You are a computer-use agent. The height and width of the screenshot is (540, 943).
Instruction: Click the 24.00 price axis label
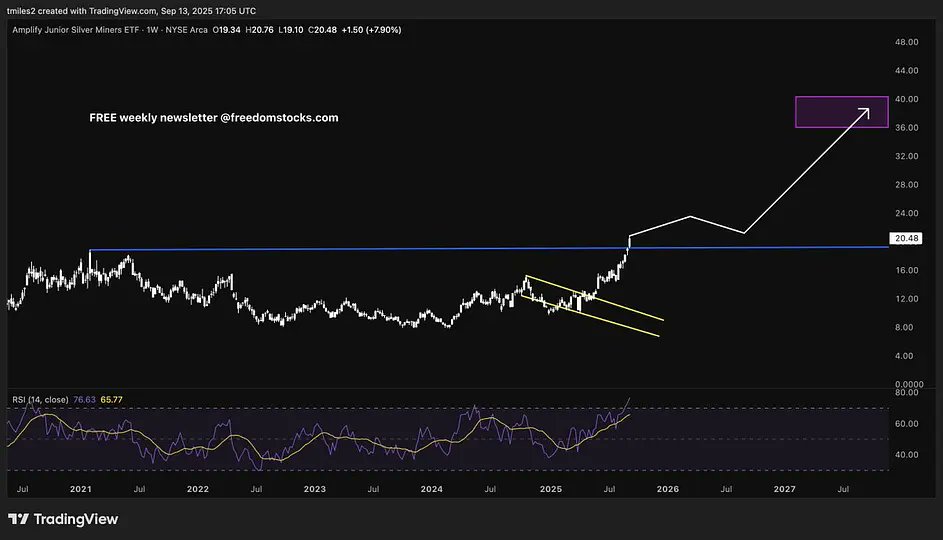point(906,213)
